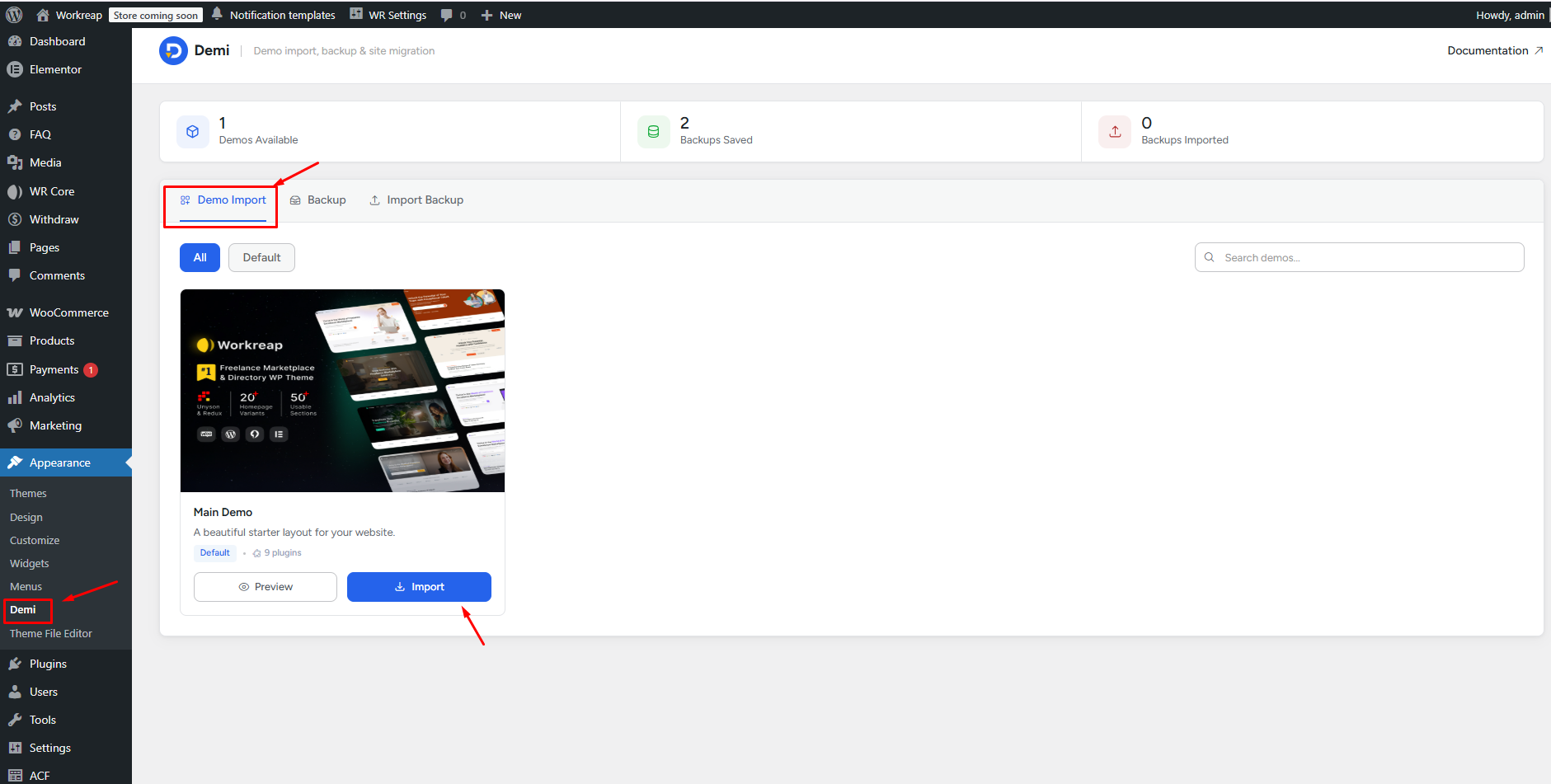Click the Backups Imported upload icon
This screenshot has width=1551, height=784.
1115,132
